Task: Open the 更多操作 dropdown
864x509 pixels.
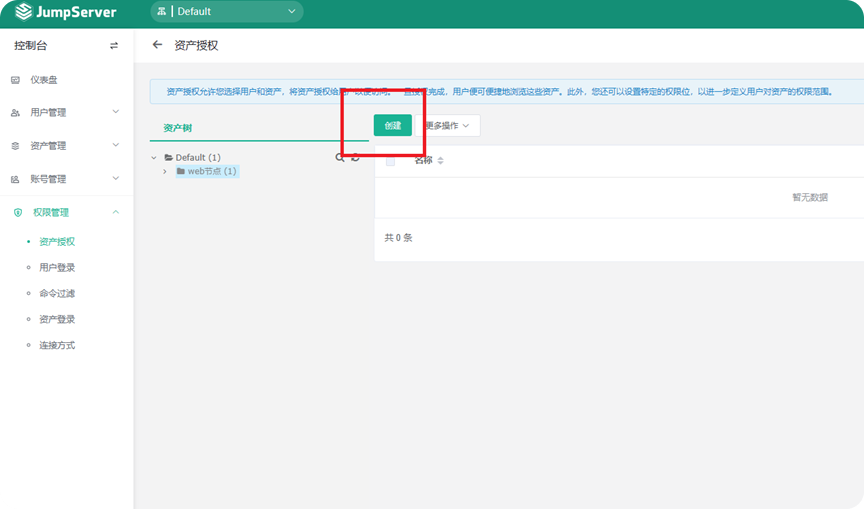Action: [447, 126]
